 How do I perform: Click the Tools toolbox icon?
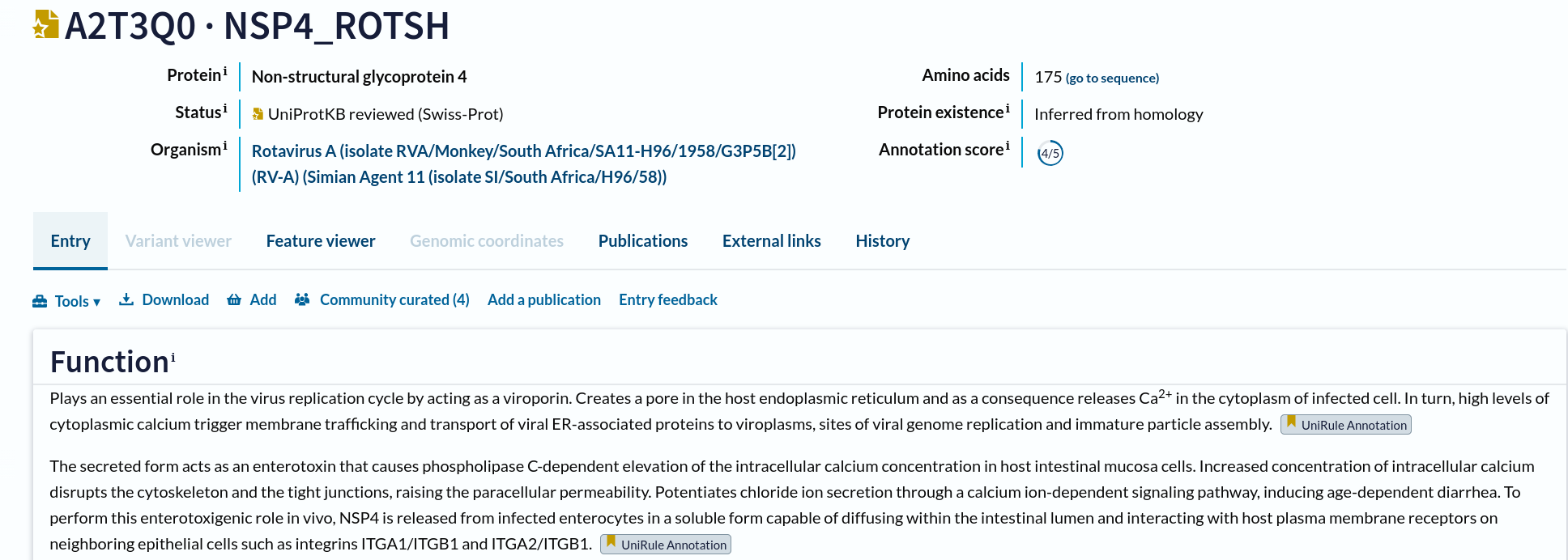coord(40,301)
